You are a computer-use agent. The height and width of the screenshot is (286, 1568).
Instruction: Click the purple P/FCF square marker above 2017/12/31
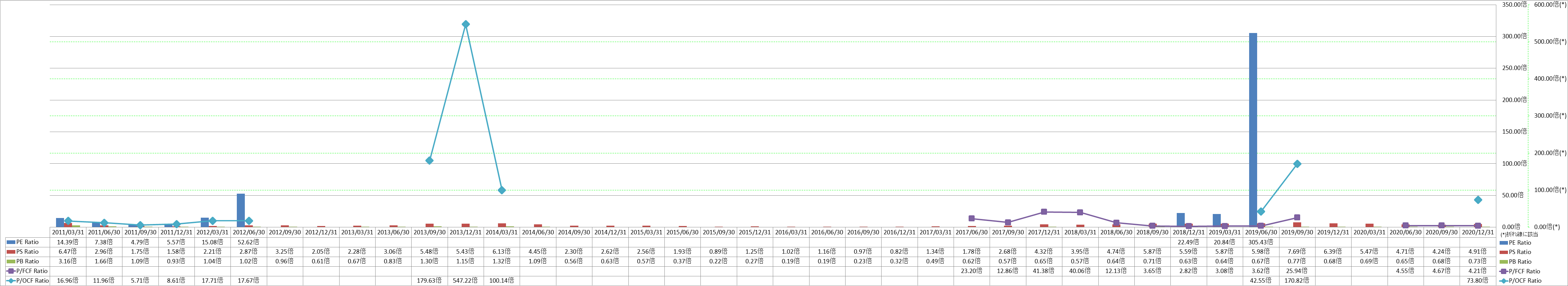coord(1044,212)
